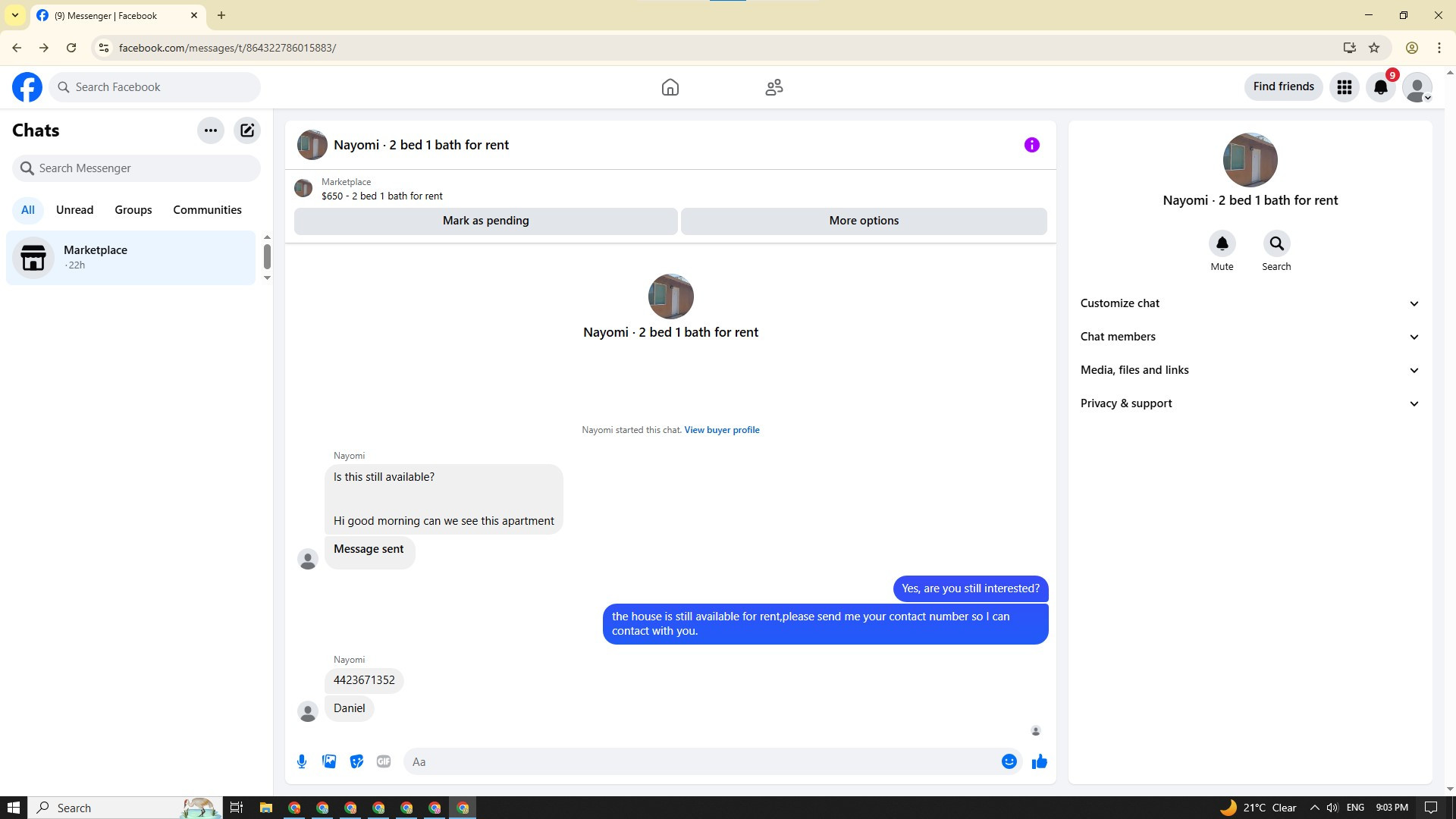Click the Aa message input field
This screenshot has width=1456, height=819.
pyautogui.click(x=701, y=761)
